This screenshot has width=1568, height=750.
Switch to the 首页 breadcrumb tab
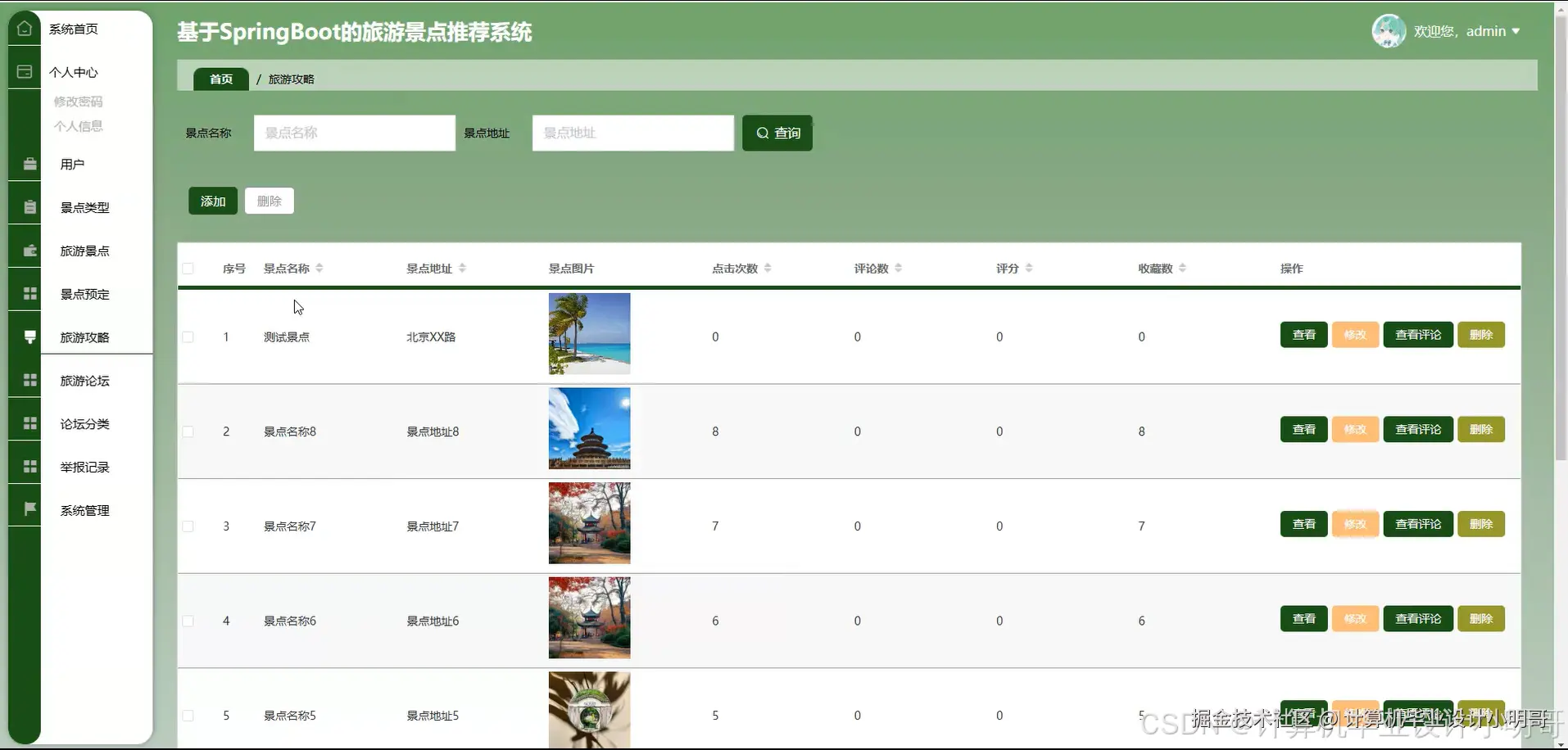tap(220, 79)
